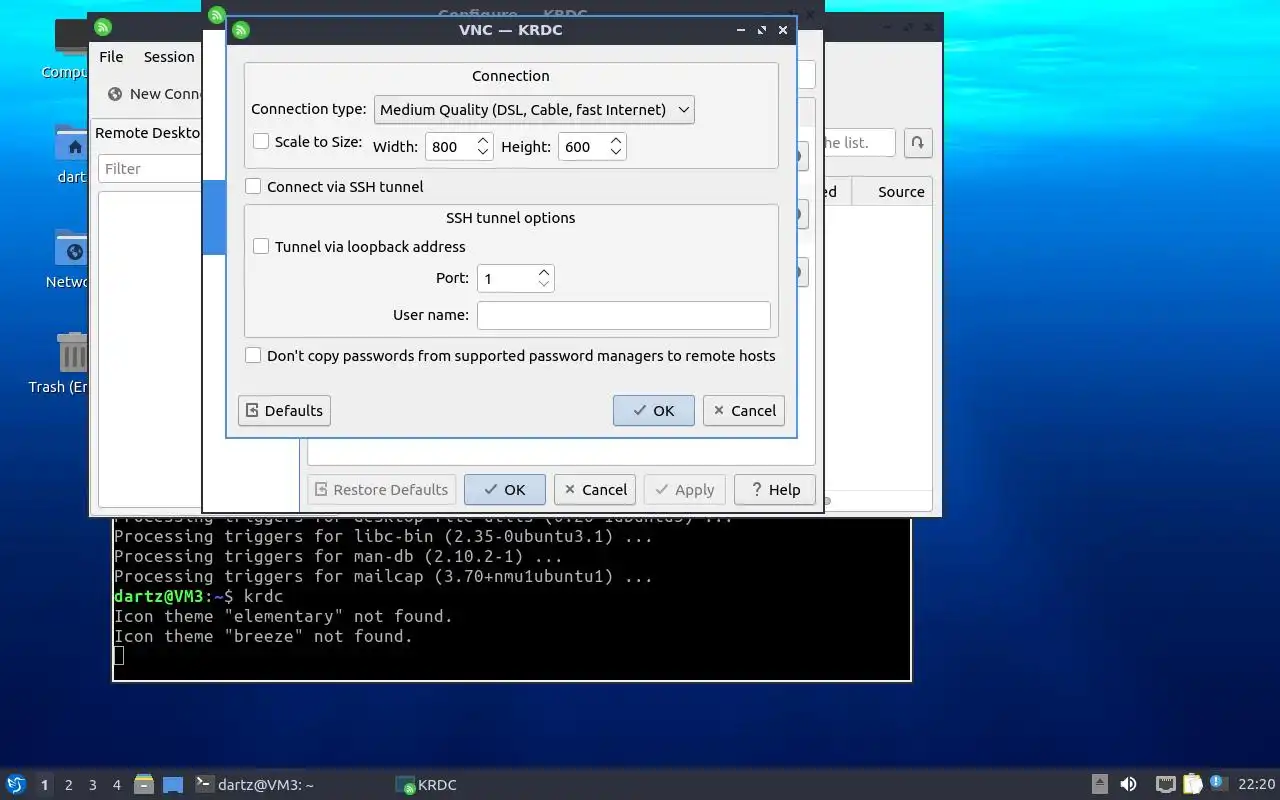Decrease the SSH Port value
Image resolution: width=1280 pixels, height=800 pixels.
click(544, 284)
